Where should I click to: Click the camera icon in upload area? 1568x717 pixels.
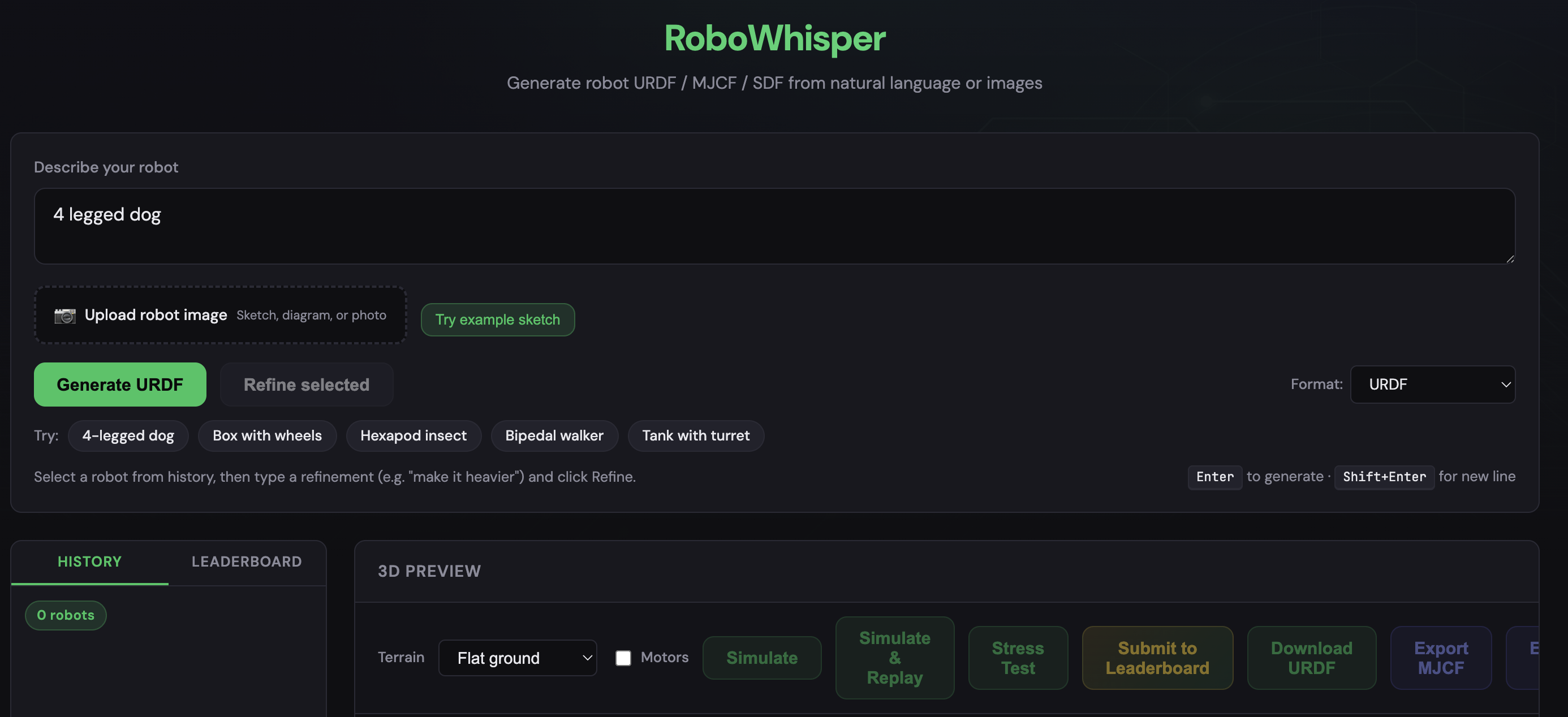click(64, 316)
